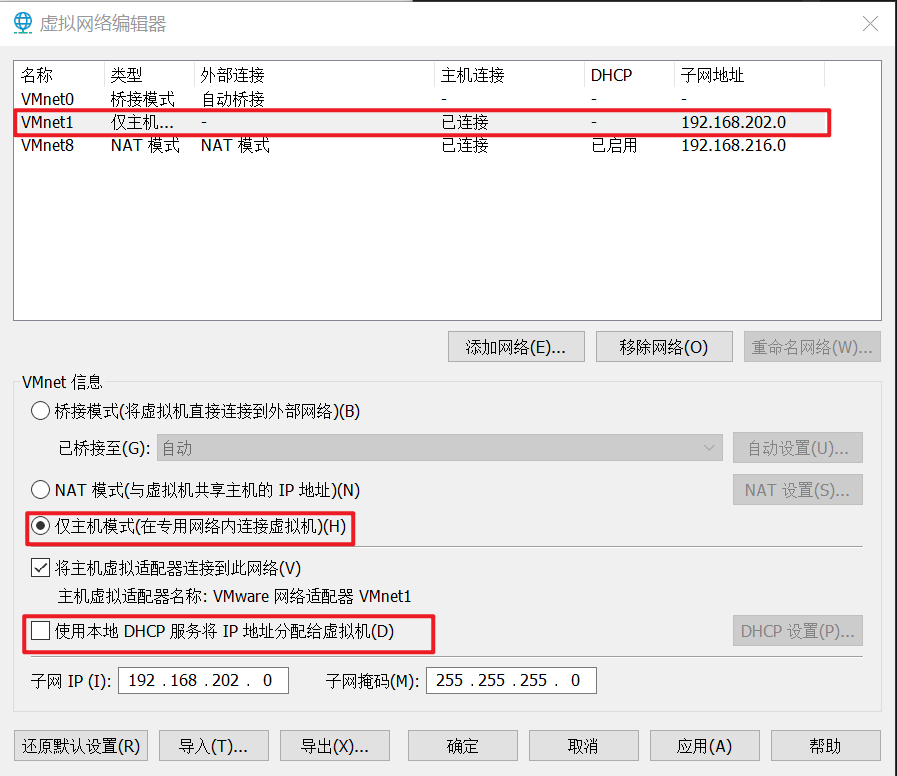This screenshot has width=897, height=776.
Task: Click the 添加网络(E)... button
Action: point(516,347)
